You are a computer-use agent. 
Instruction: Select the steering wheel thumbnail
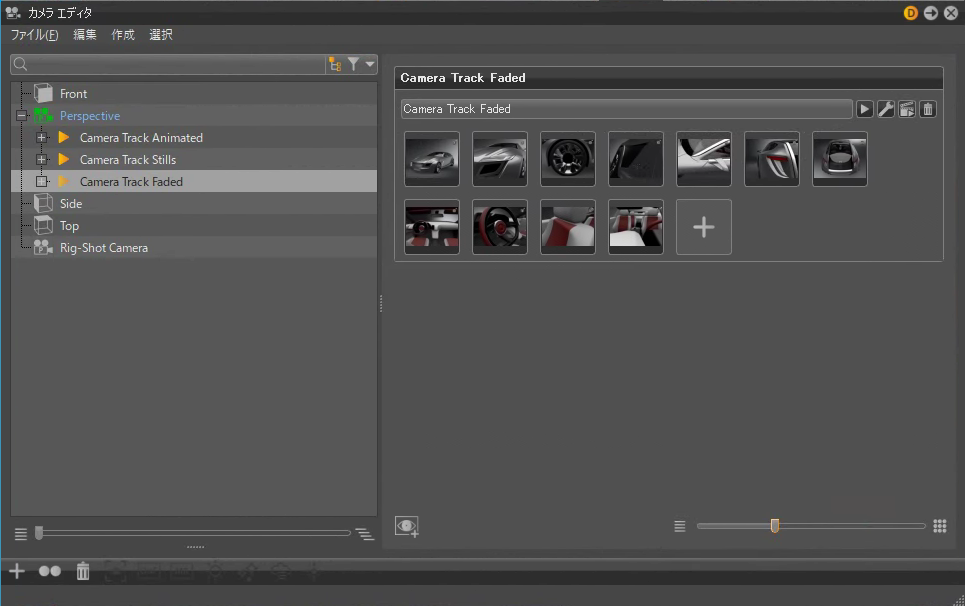tap(500, 227)
